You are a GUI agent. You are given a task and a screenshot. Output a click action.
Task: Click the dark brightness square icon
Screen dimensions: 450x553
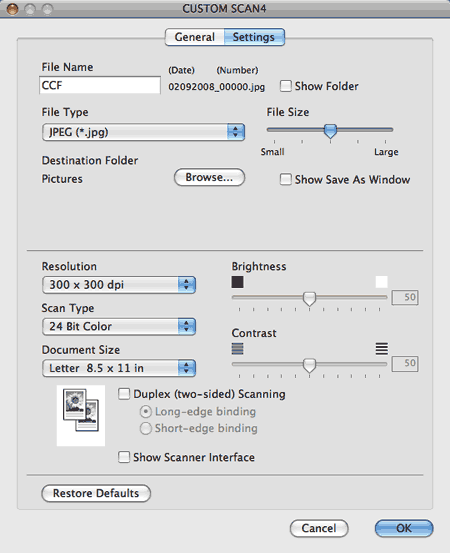click(237, 282)
